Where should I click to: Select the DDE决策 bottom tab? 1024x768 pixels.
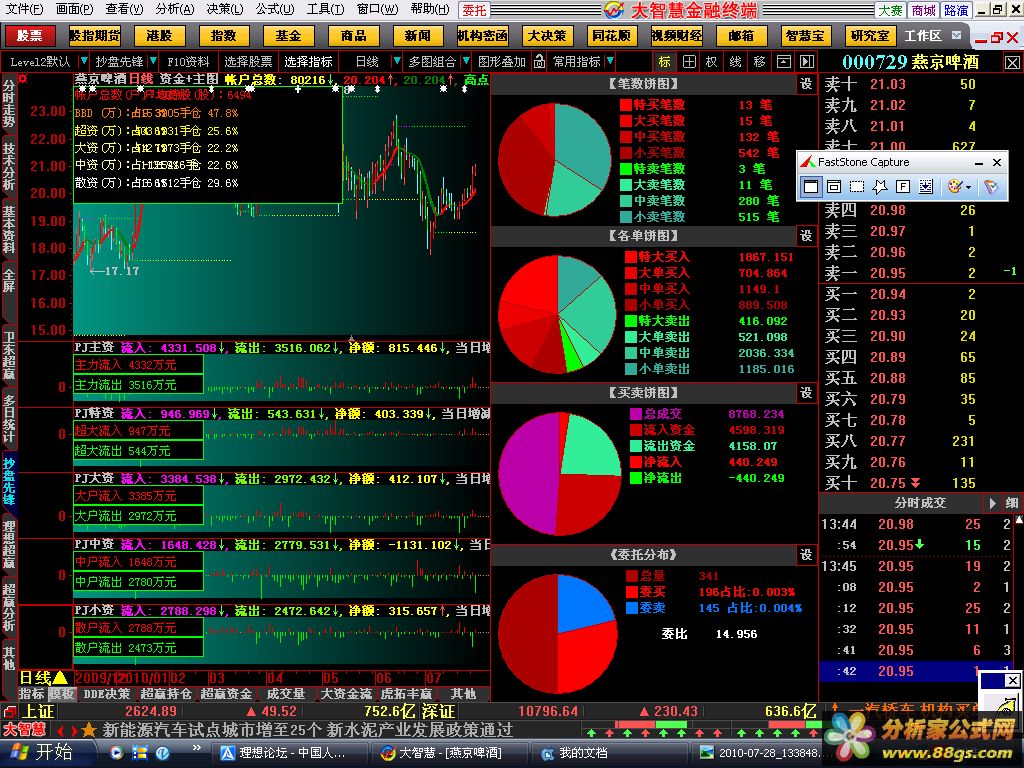[107, 694]
